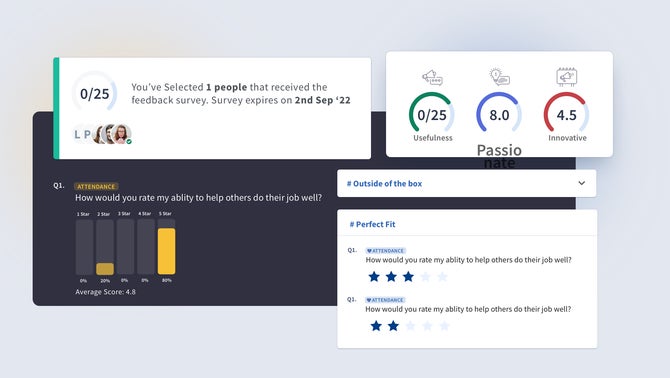Click the megaphone chat icon above Usefulness
The image size is (670, 378).
432,77
